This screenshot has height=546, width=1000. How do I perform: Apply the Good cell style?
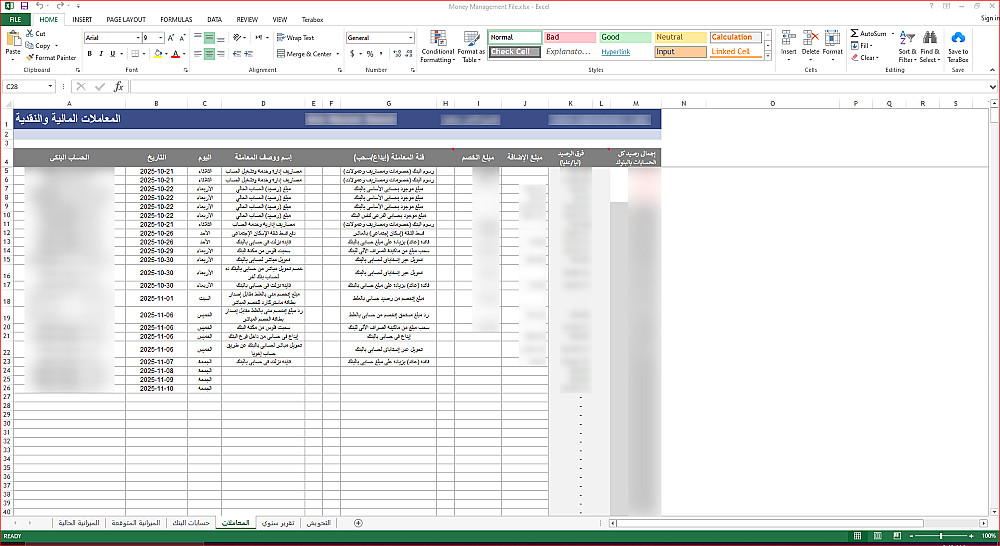coord(626,38)
